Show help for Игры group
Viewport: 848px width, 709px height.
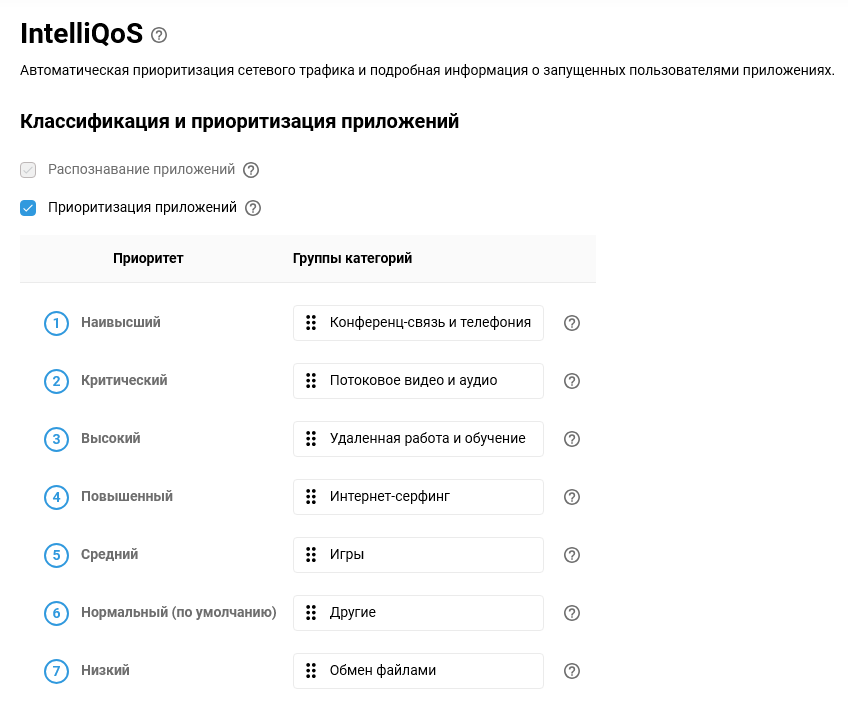[572, 555]
